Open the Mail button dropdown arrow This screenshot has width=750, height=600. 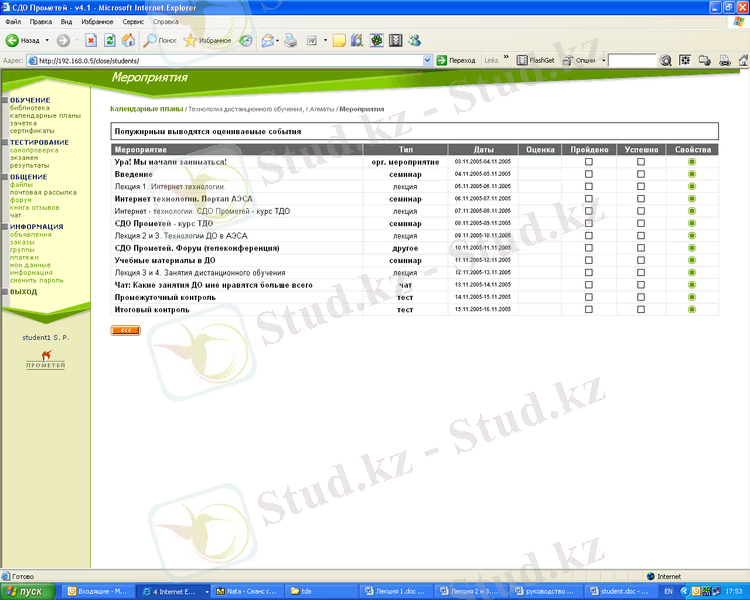(277, 41)
